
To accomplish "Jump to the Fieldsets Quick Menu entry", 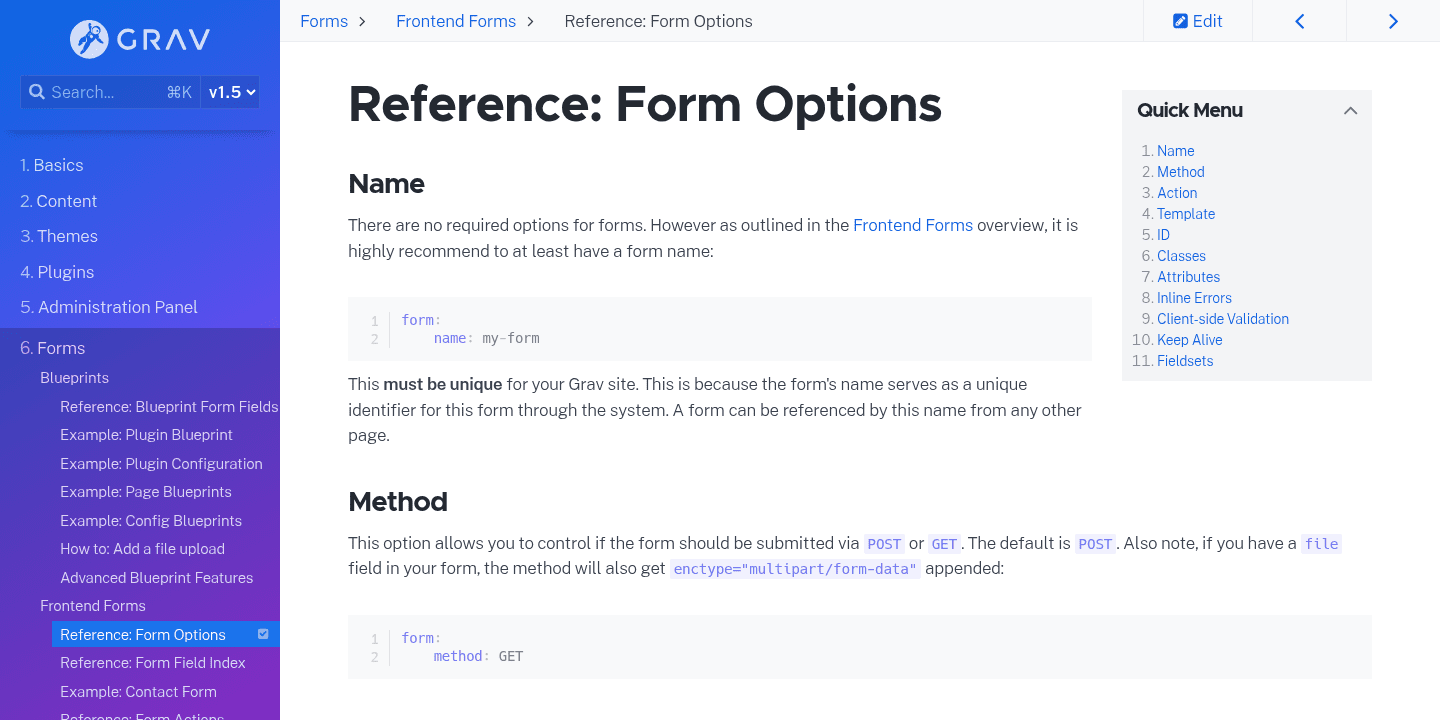I will pyautogui.click(x=1184, y=360).
